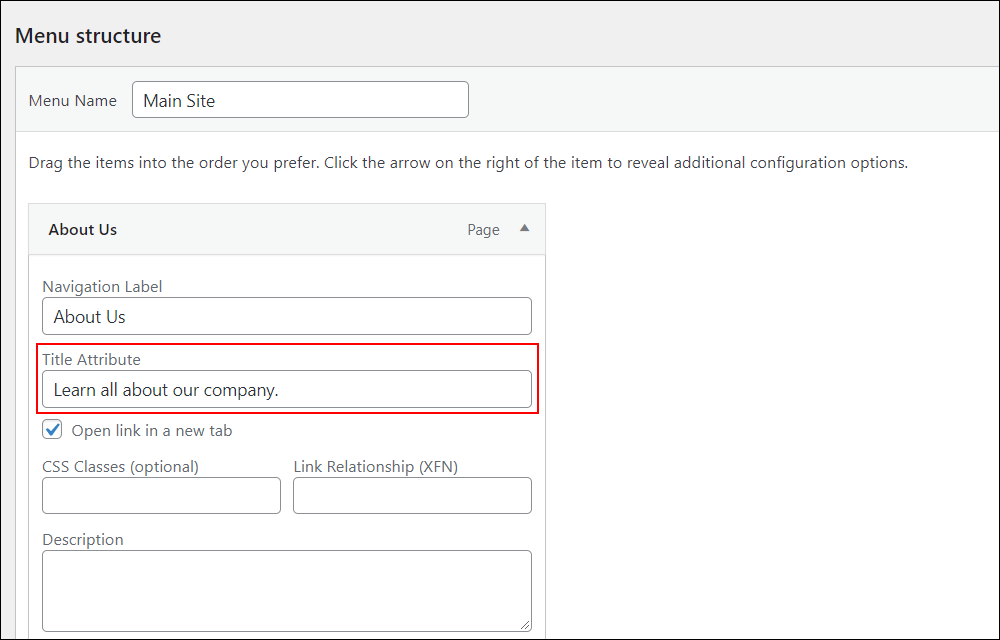Uncheck Open link in a new tab
Image resolution: width=1000 pixels, height=640 pixels.
click(x=52, y=430)
